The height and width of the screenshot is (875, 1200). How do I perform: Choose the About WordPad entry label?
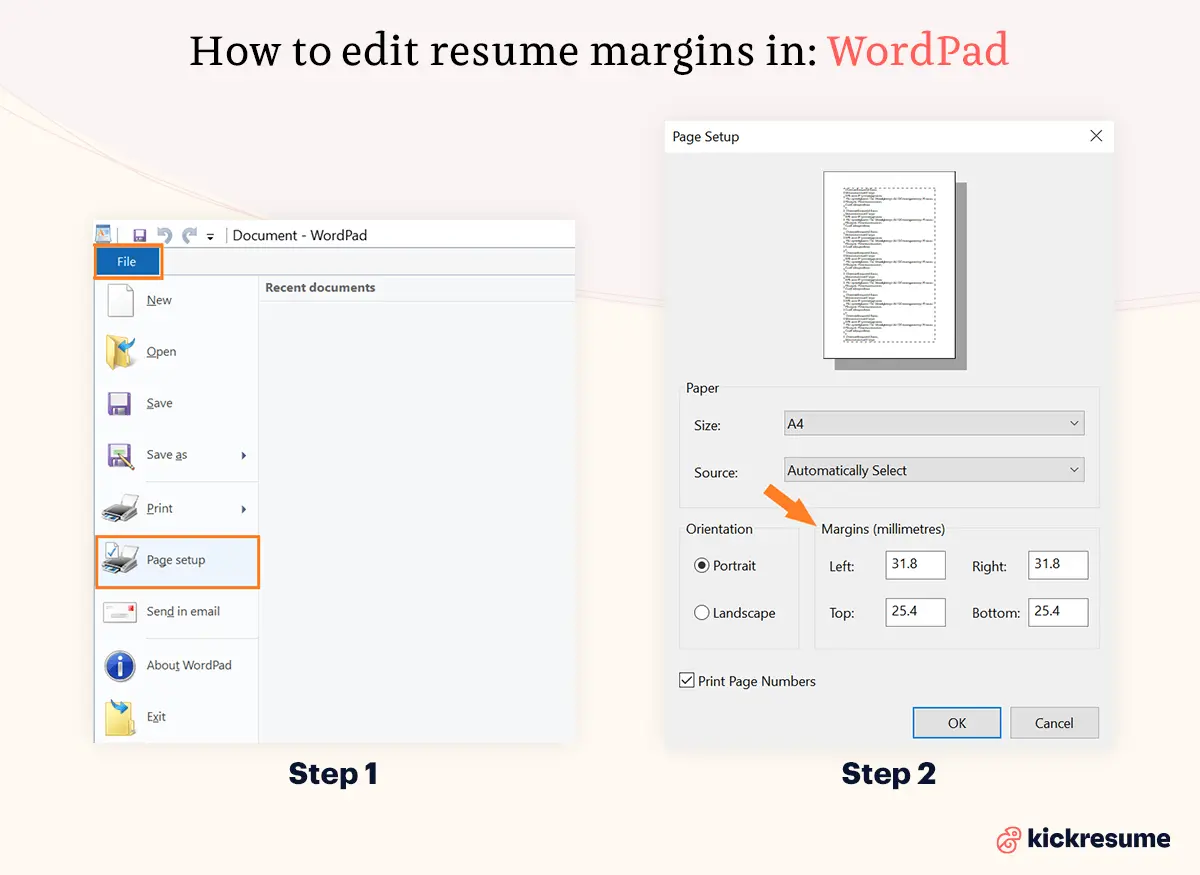tap(189, 665)
